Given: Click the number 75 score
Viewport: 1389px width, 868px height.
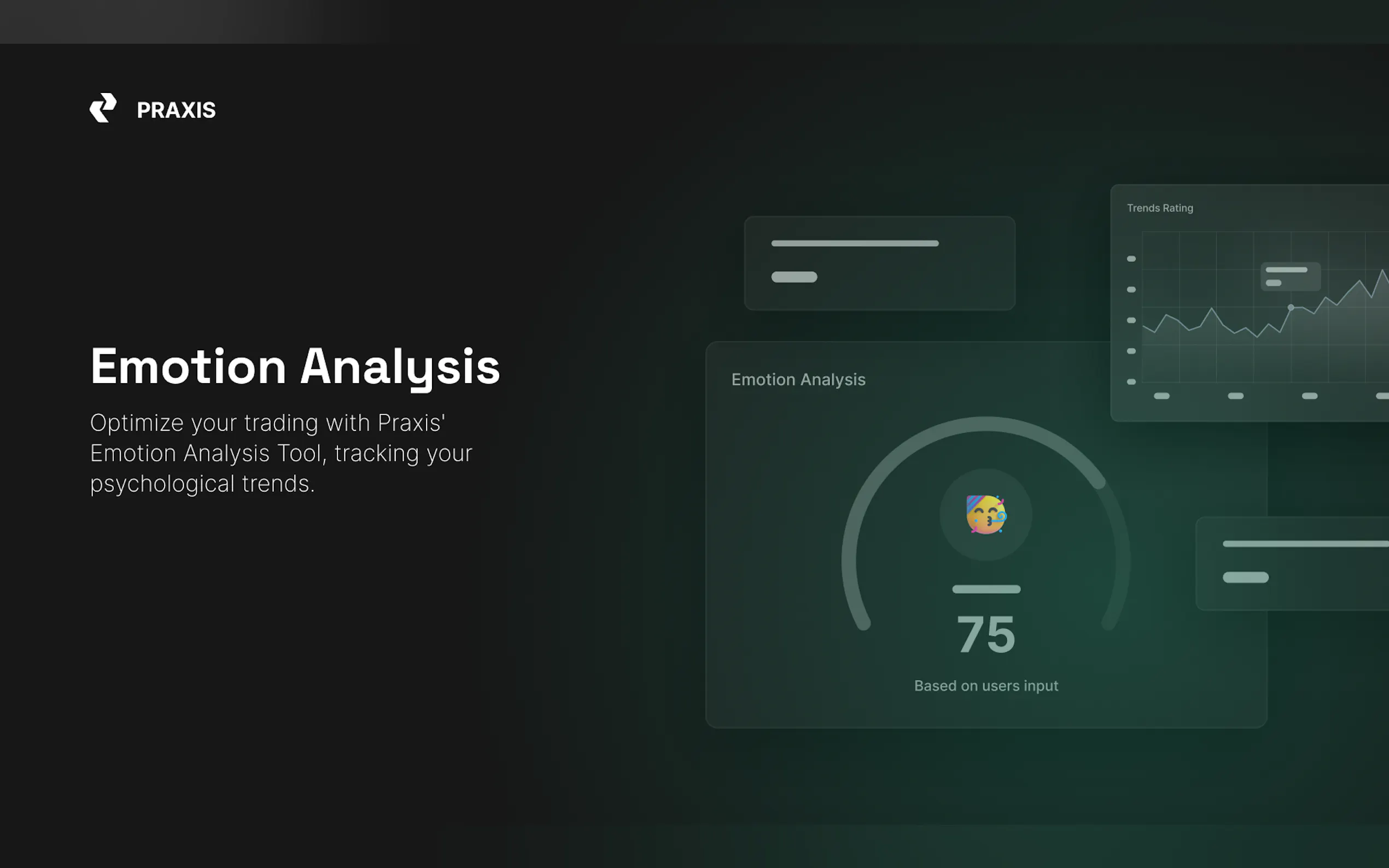Looking at the screenshot, I should pyautogui.click(x=986, y=635).
